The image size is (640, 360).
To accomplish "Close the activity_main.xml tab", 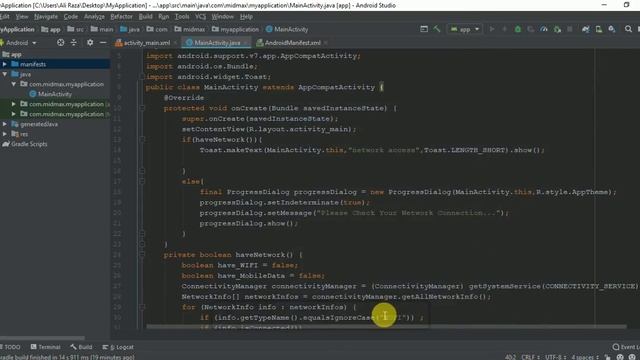I will [176, 42].
